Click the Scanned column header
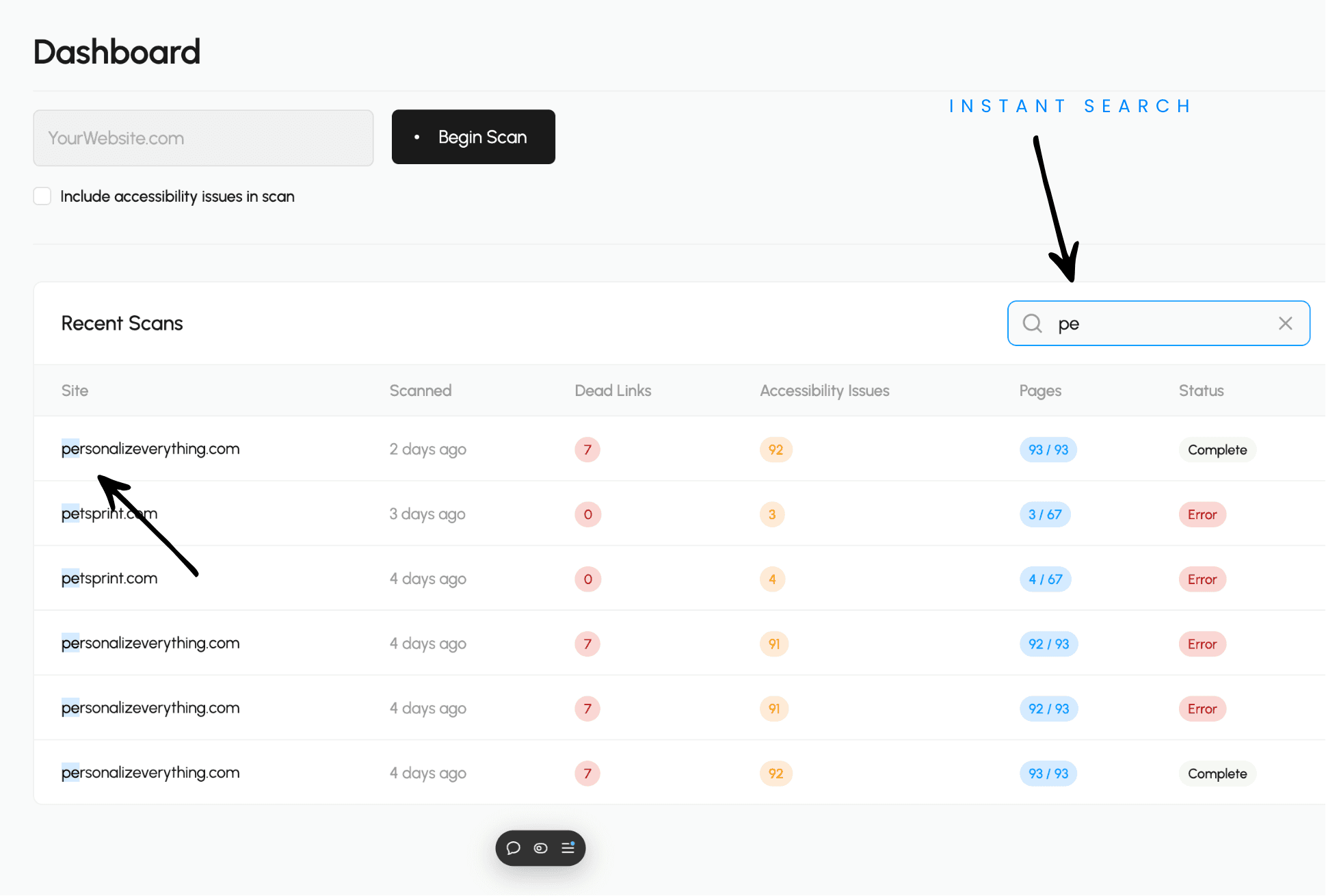Screen dimensions: 1326x896 [420, 391]
